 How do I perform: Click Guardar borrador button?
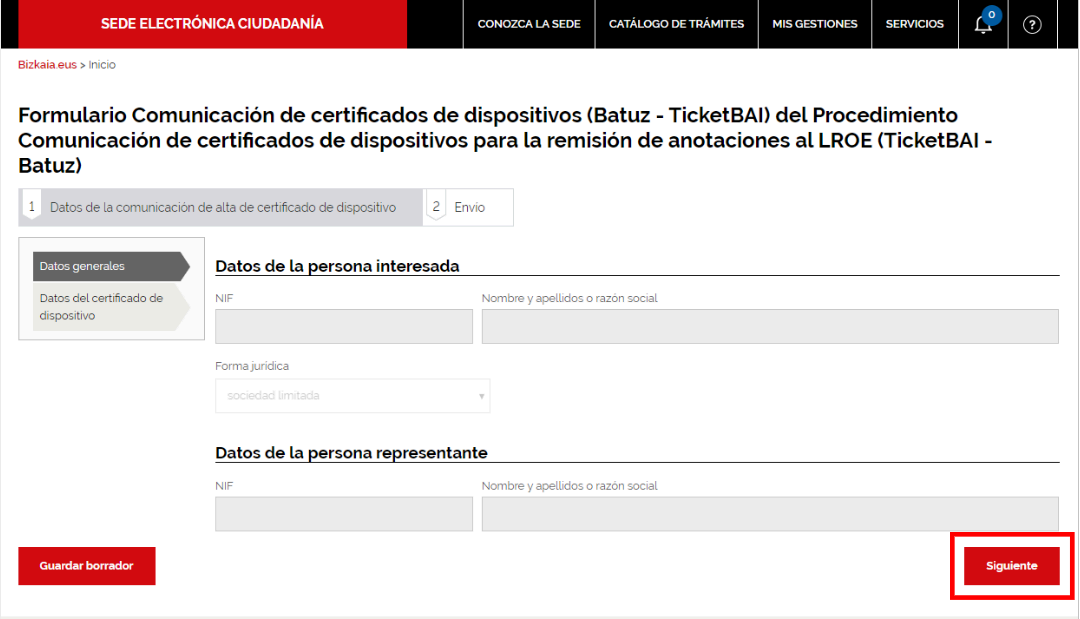87,566
